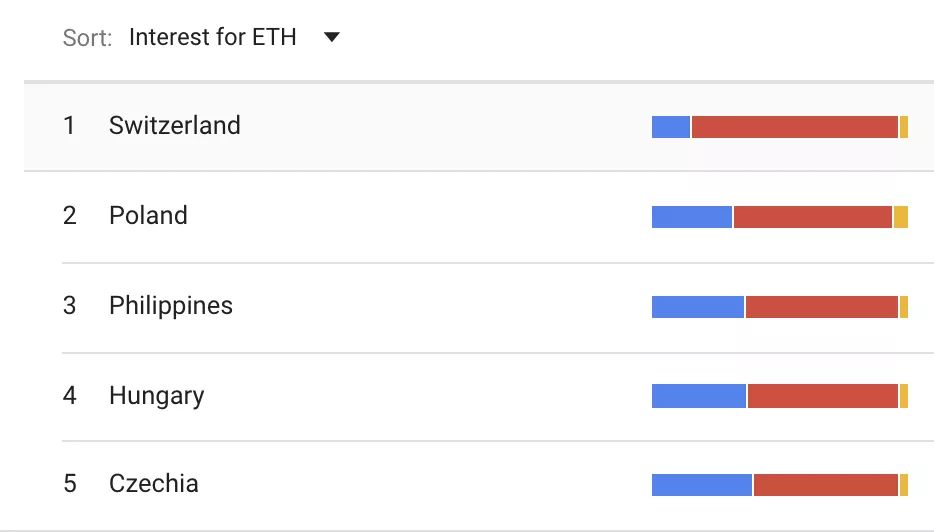The width and height of the screenshot is (934, 532).
Task: Click Hungary's blue bar segment
Action: coord(699,397)
